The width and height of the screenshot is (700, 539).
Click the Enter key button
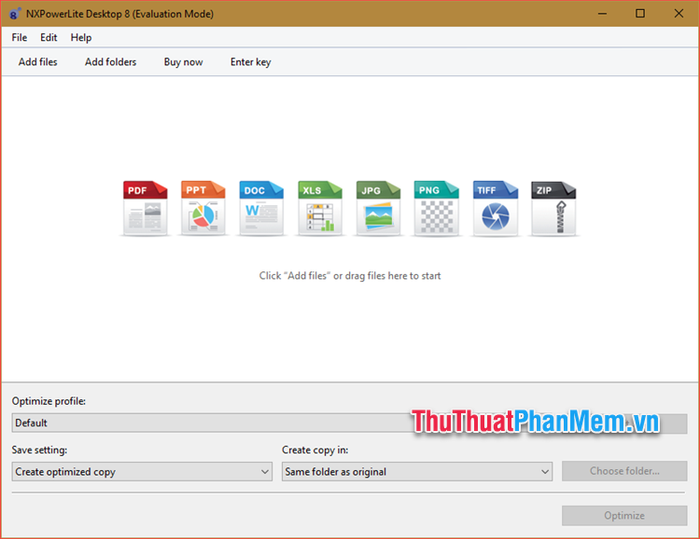250,62
